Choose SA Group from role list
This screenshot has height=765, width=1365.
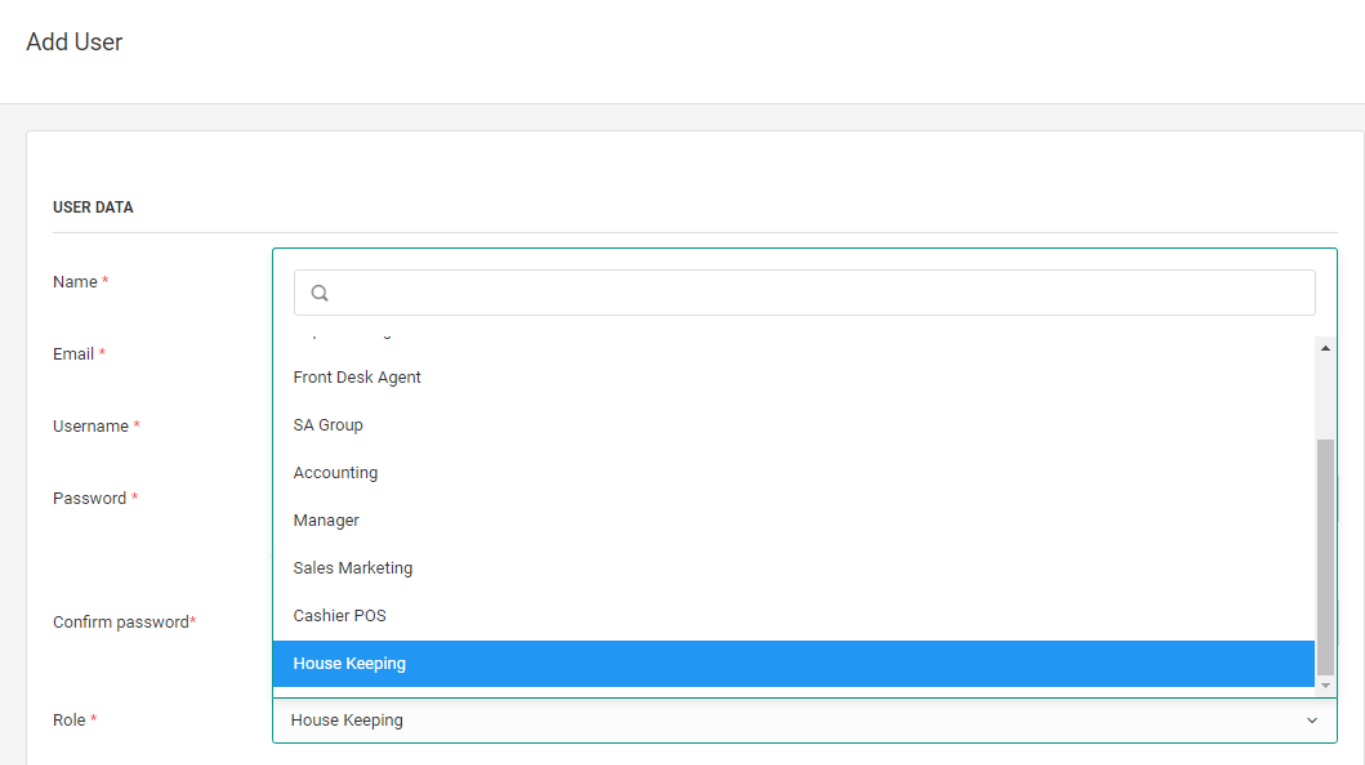point(793,425)
